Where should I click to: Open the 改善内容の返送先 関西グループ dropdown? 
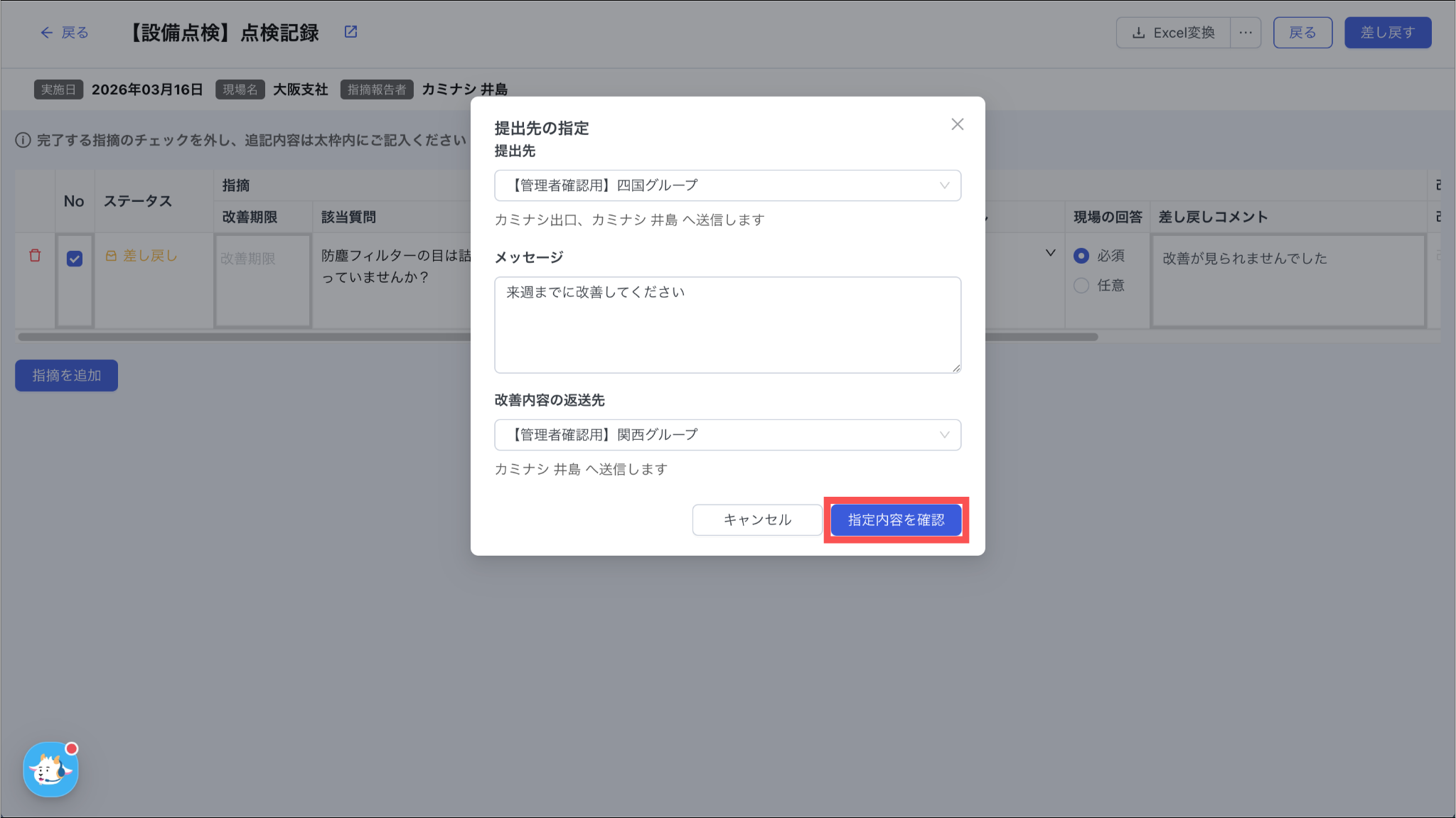pyautogui.click(x=727, y=435)
